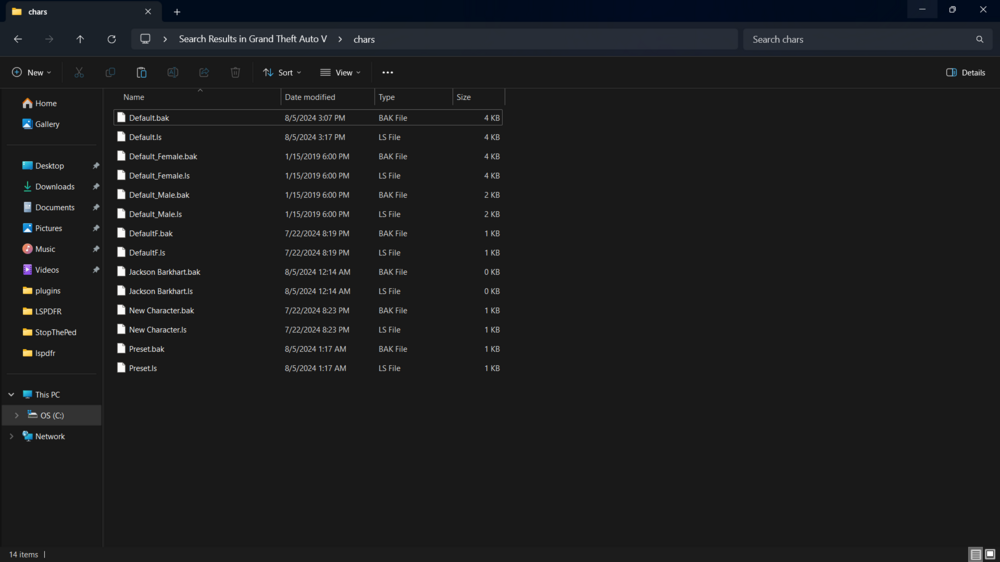The image size is (1000, 562).
Task: Refresh the chars folder view
Action: (112, 39)
